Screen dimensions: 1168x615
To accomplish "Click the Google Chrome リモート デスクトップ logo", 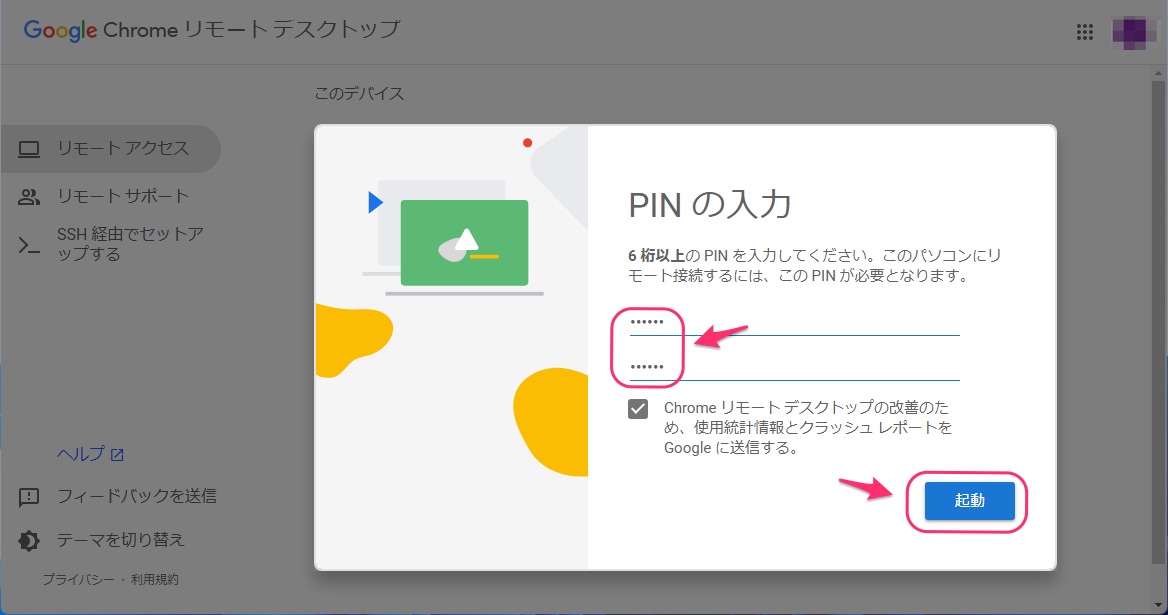I will (x=212, y=30).
